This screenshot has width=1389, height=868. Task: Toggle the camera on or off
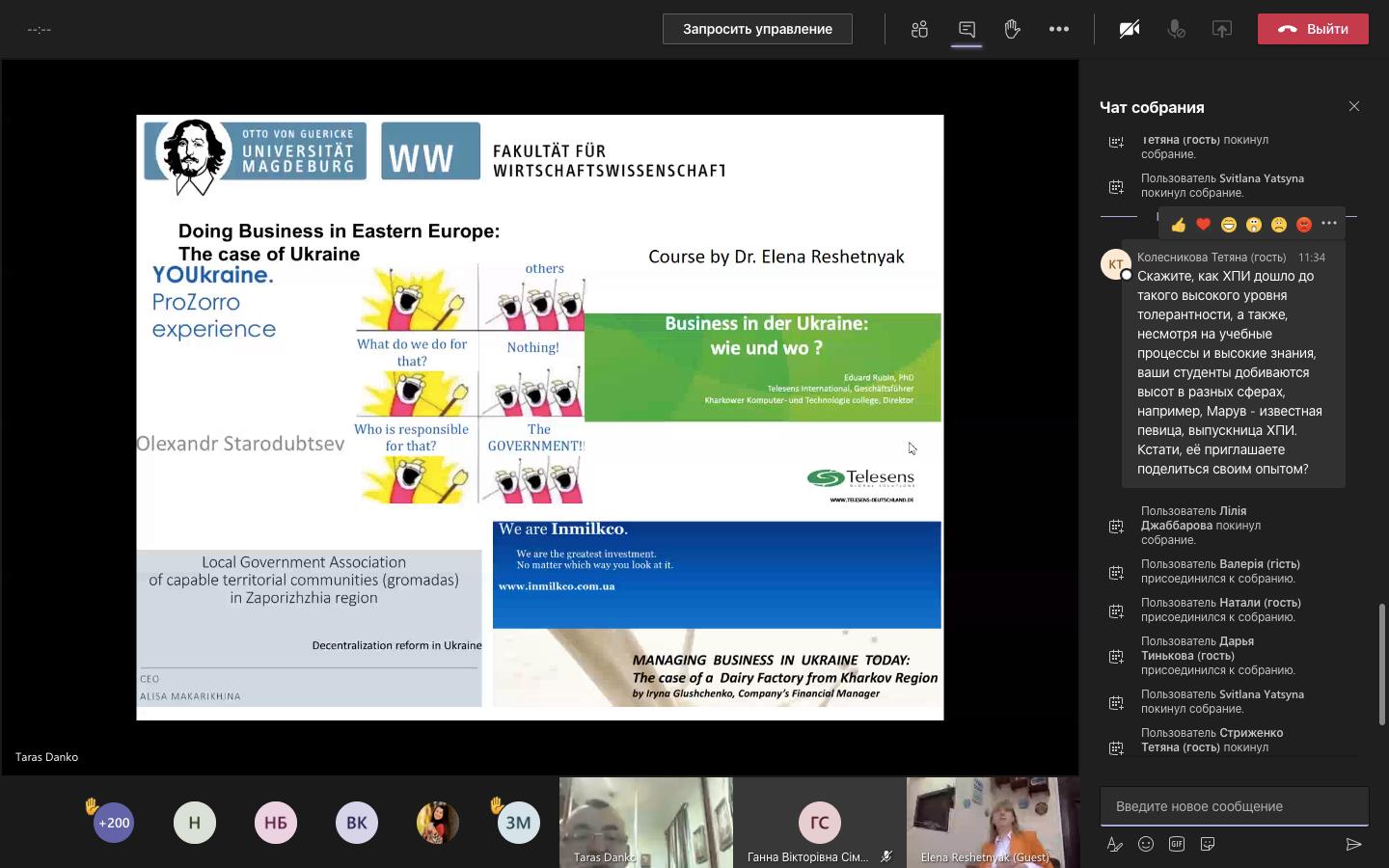(1130, 29)
